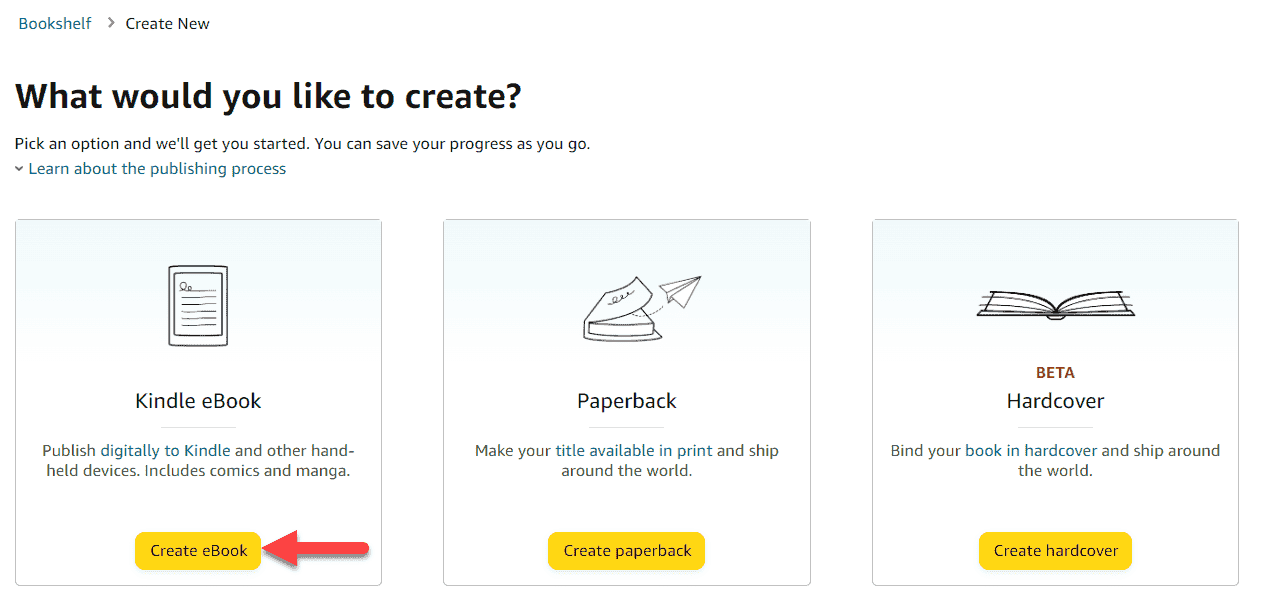Viewport: 1263px width, 599px height.
Task: Click the breadcrumb separator chevron after Bookshelf
Action: [x=112, y=23]
